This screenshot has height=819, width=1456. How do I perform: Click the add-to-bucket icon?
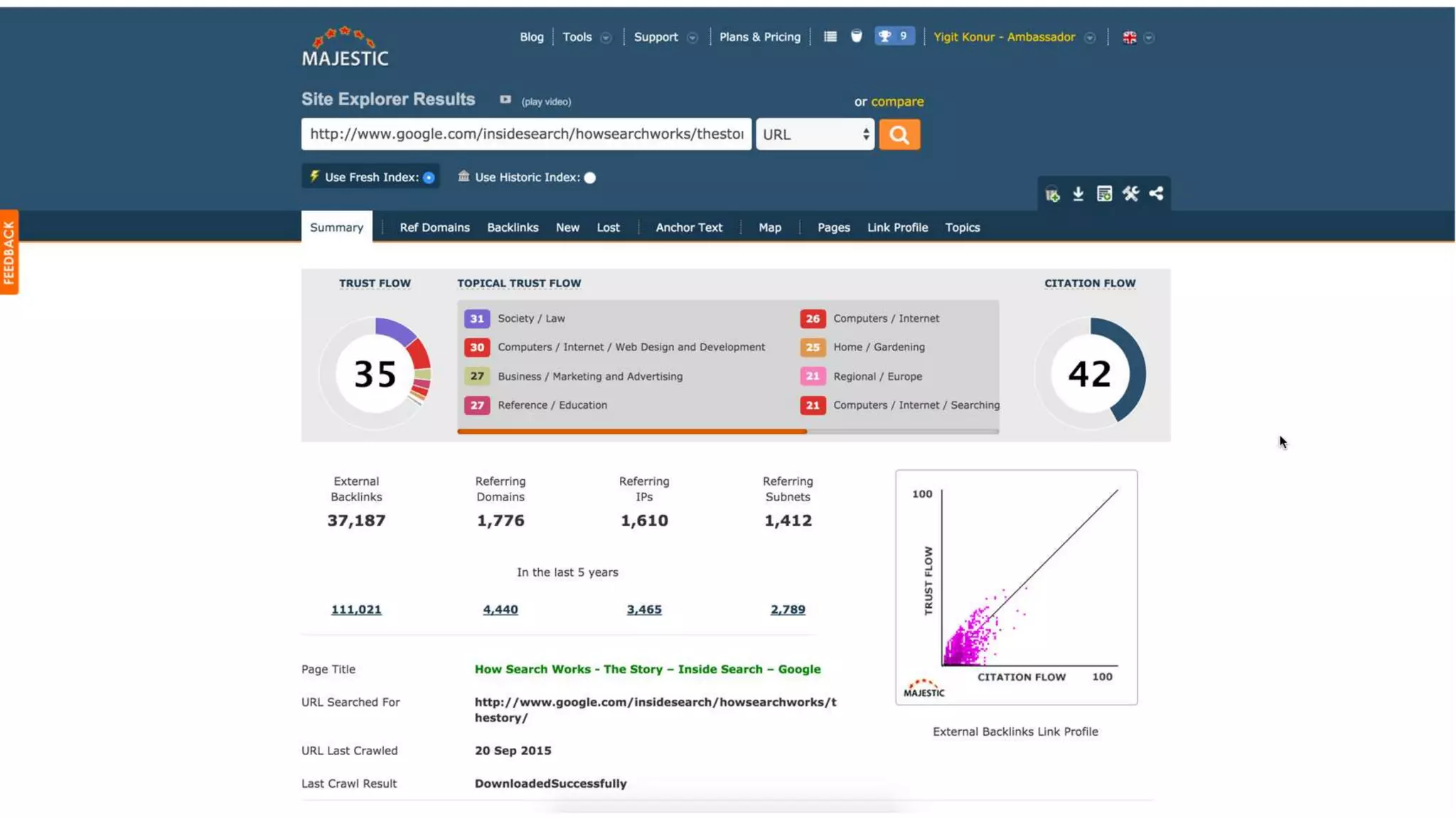(x=1052, y=194)
